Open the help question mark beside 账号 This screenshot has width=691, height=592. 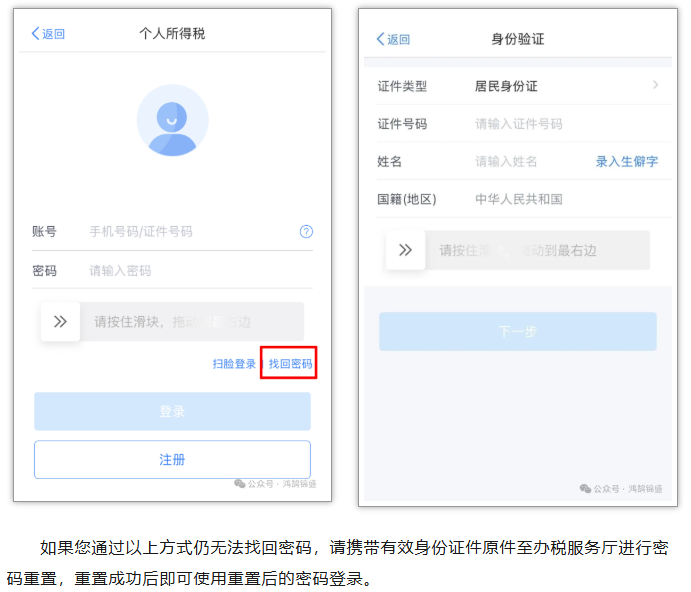[306, 231]
